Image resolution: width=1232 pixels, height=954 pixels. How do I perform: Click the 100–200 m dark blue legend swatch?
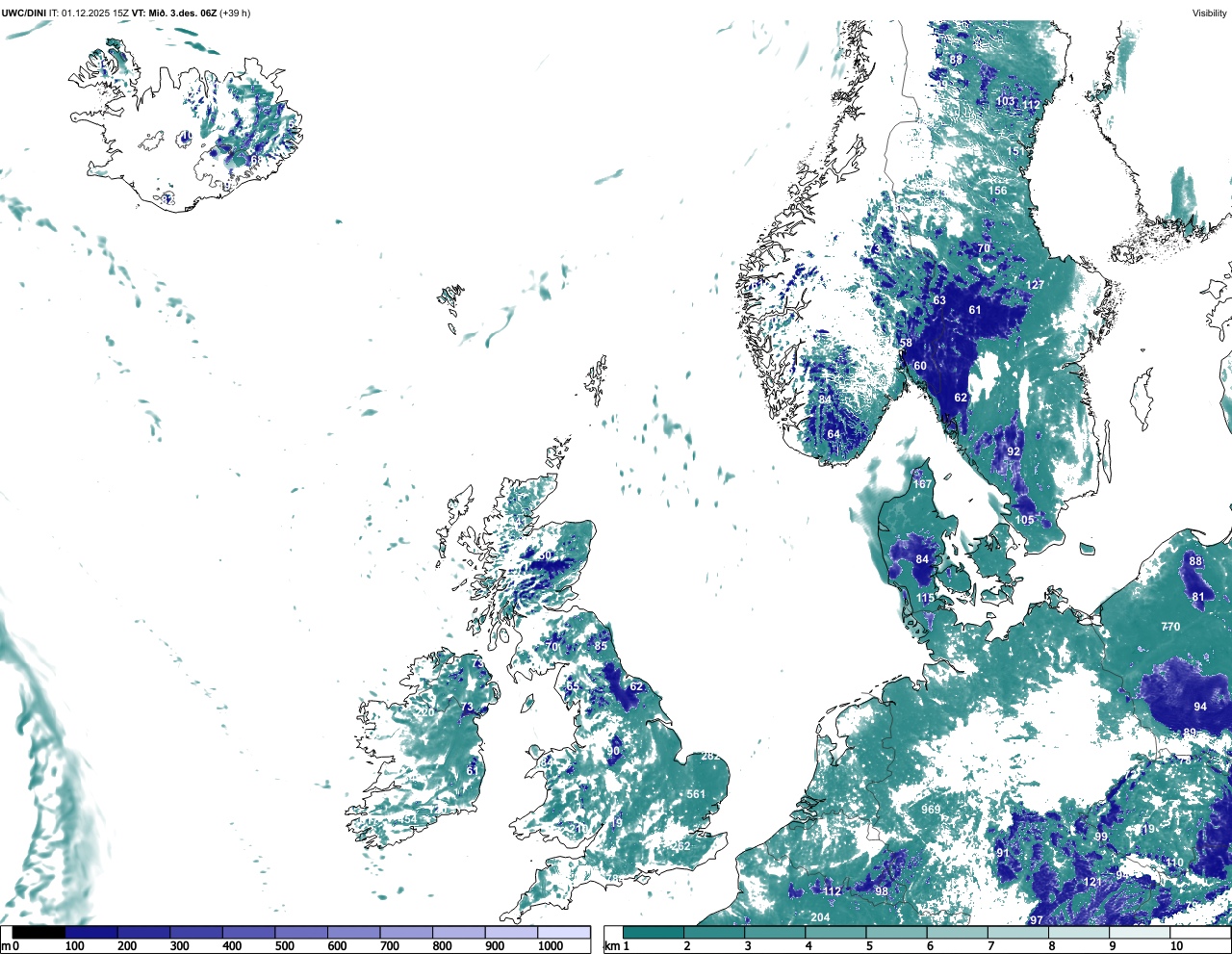pyautogui.click(x=91, y=932)
